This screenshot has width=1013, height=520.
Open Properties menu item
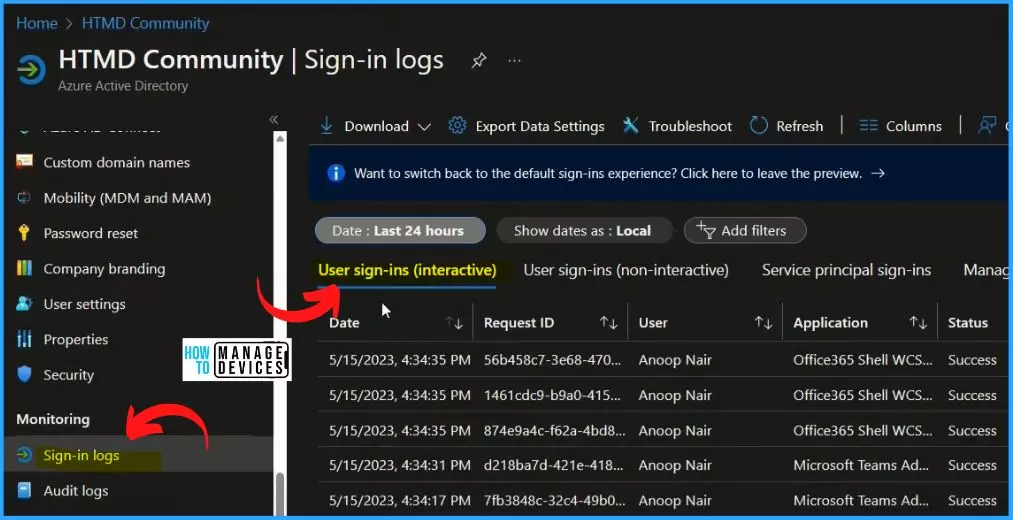[x=76, y=340]
